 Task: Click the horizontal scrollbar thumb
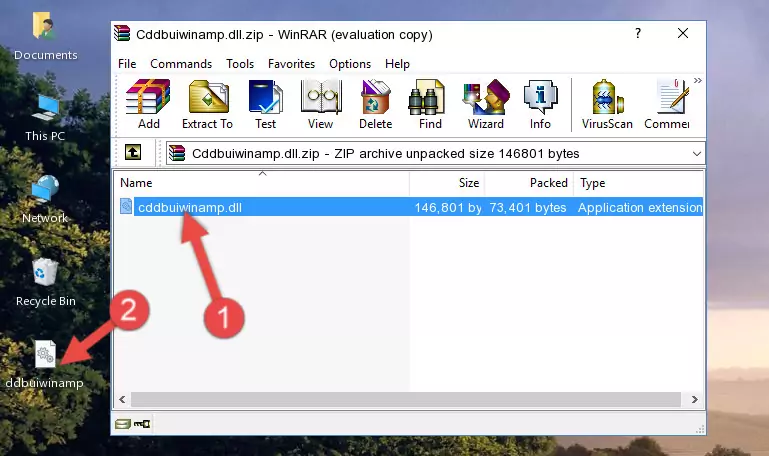[406, 399]
